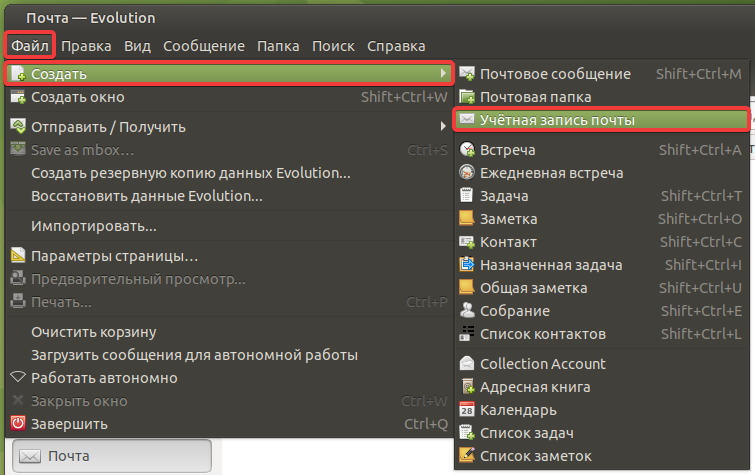The height and width of the screenshot is (475, 755).
Task: Select Учётная запись почты menu entry
Action: click(x=557, y=120)
